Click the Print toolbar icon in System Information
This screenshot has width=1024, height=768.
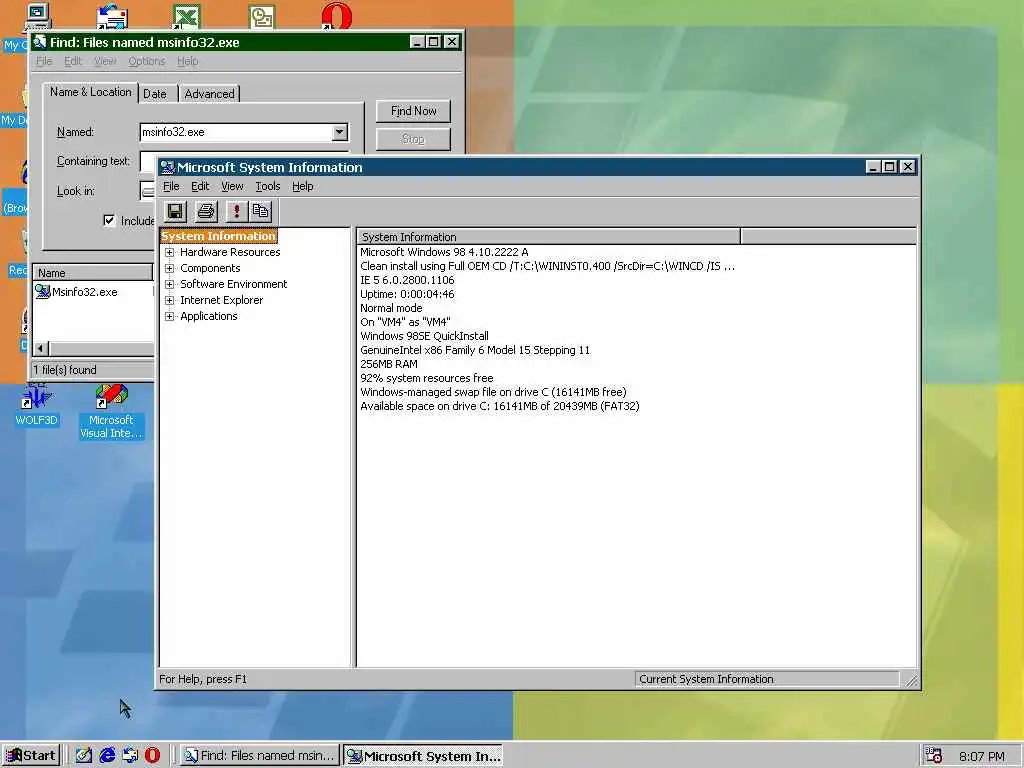coord(206,211)
